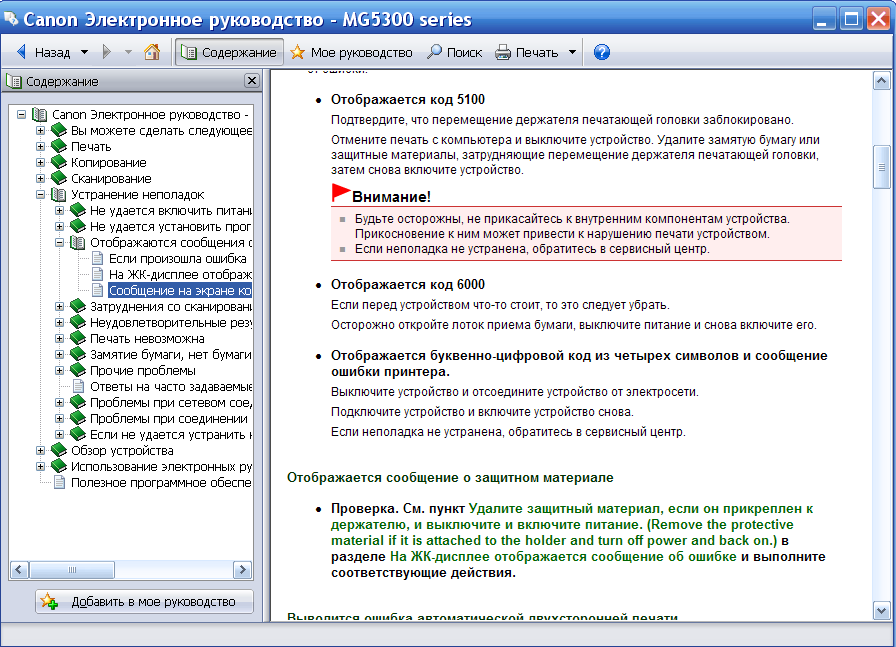Screen dimensions: 896x647
Task: Click page icon beside Ответы на часто задаваемые
Action: pos(79,386)
